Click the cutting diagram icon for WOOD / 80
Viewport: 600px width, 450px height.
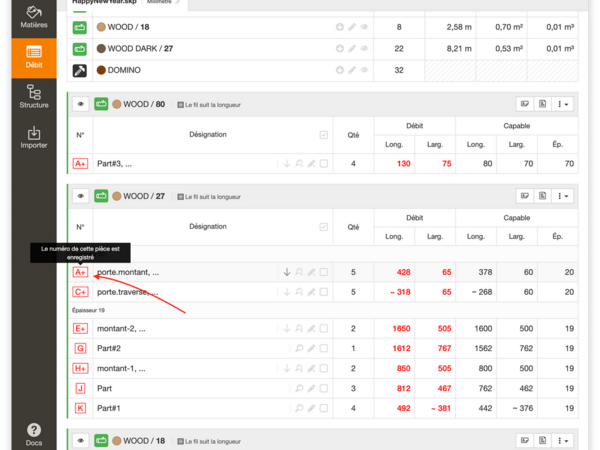524,103
